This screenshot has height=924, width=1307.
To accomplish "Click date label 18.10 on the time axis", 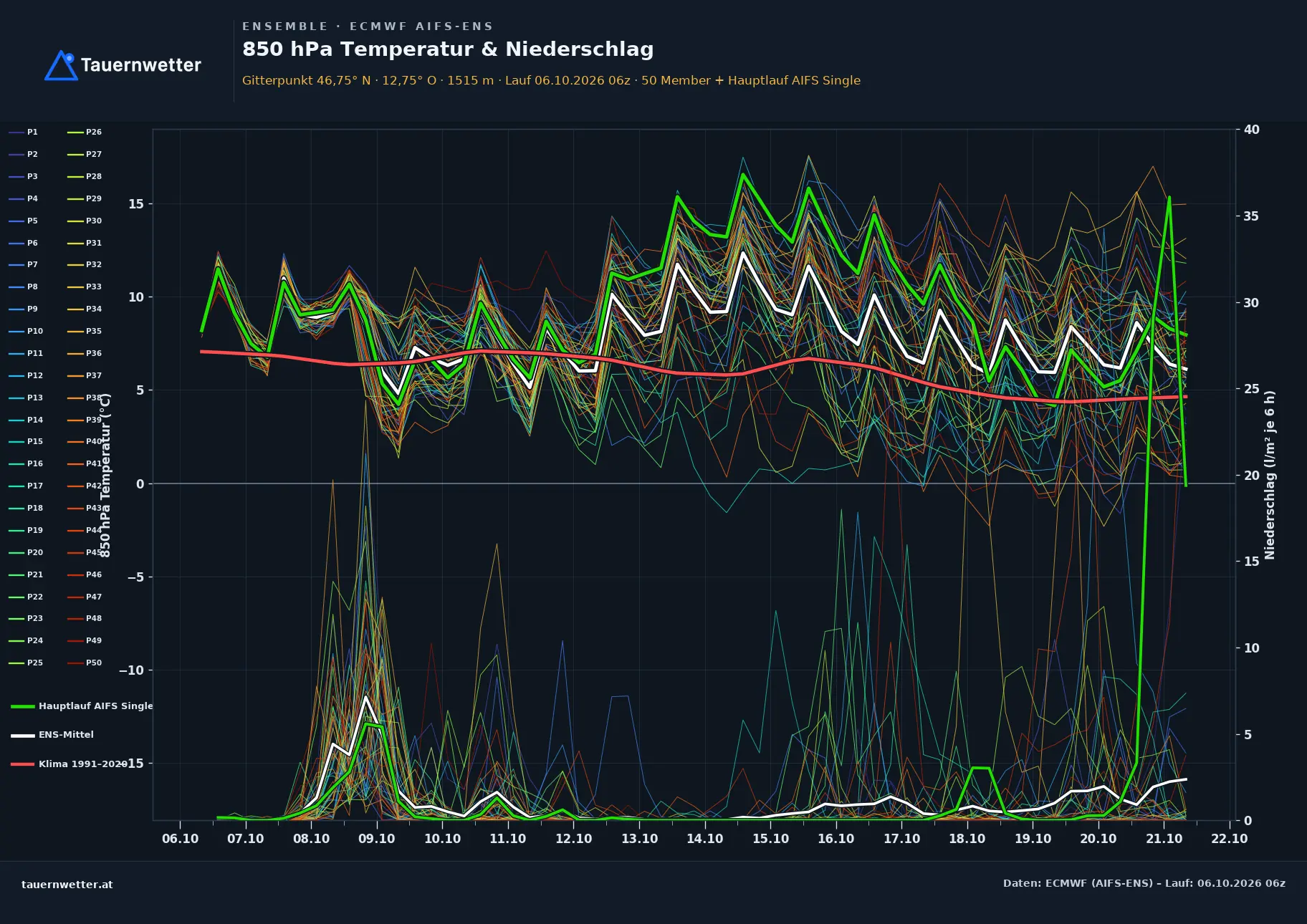I will (967, 839).
